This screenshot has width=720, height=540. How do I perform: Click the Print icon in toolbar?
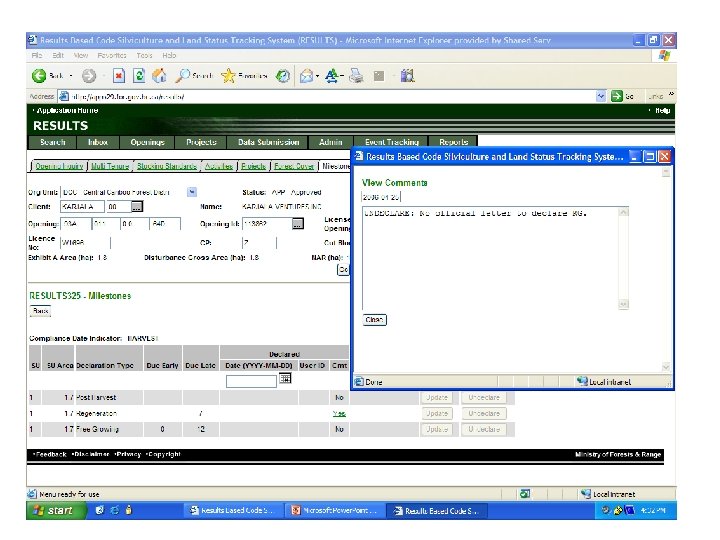coord(356,76)
